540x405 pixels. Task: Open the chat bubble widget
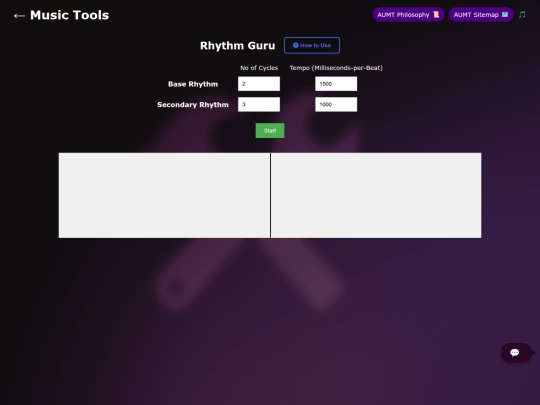click(516, 353)
